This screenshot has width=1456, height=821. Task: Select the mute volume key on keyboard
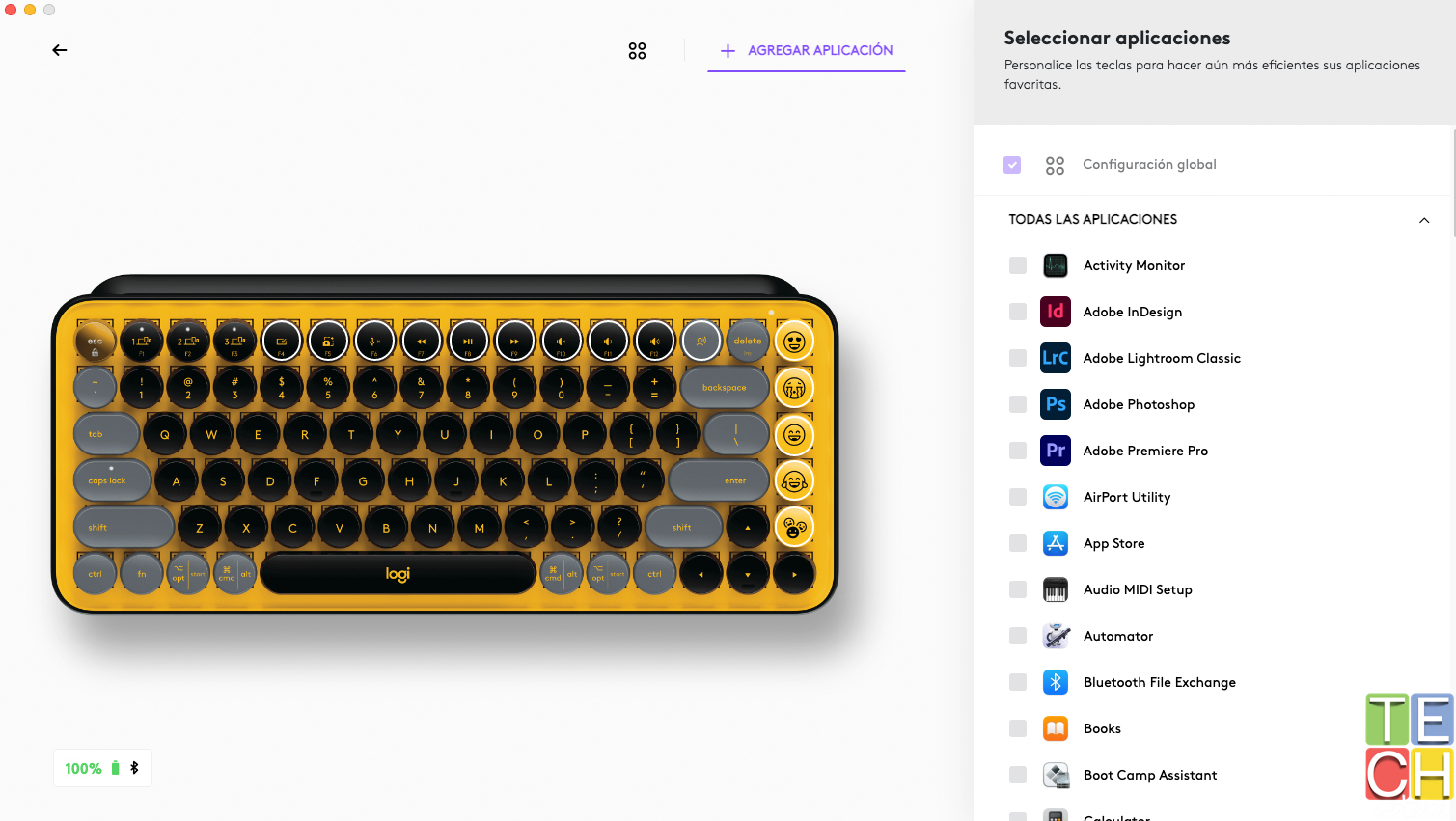[562, 341]
